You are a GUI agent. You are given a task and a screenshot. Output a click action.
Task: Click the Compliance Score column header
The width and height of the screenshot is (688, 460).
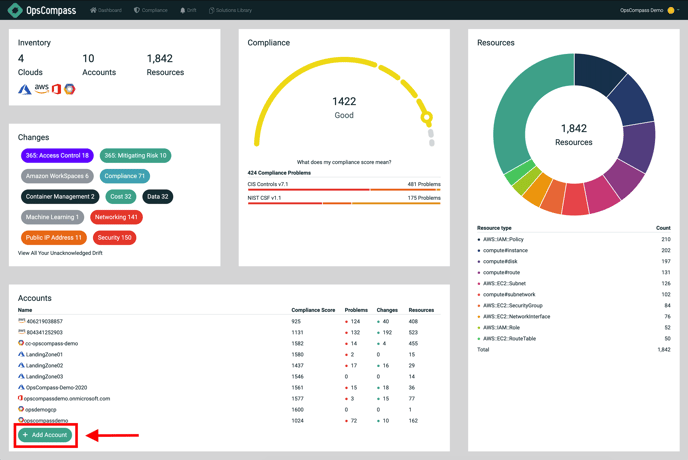(313, 310)
